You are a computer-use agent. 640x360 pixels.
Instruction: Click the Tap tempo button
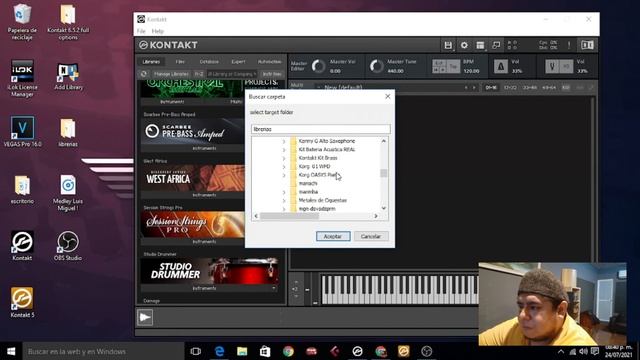[x=453, y=66]
